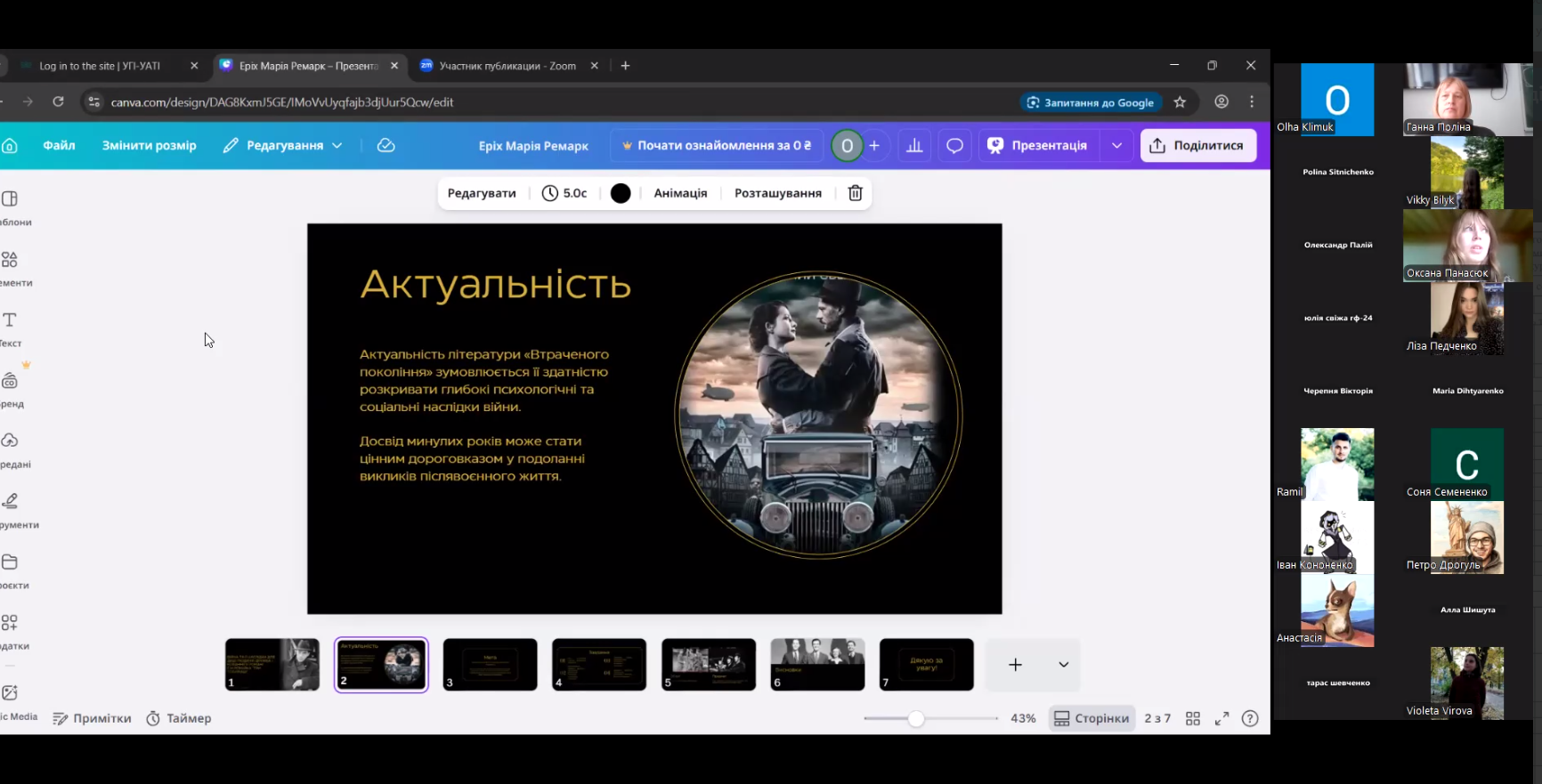Viewport: 1542px width, 784px height.
Task: Enter fullscreen using the expand arrows icon
Action: 1221,719
